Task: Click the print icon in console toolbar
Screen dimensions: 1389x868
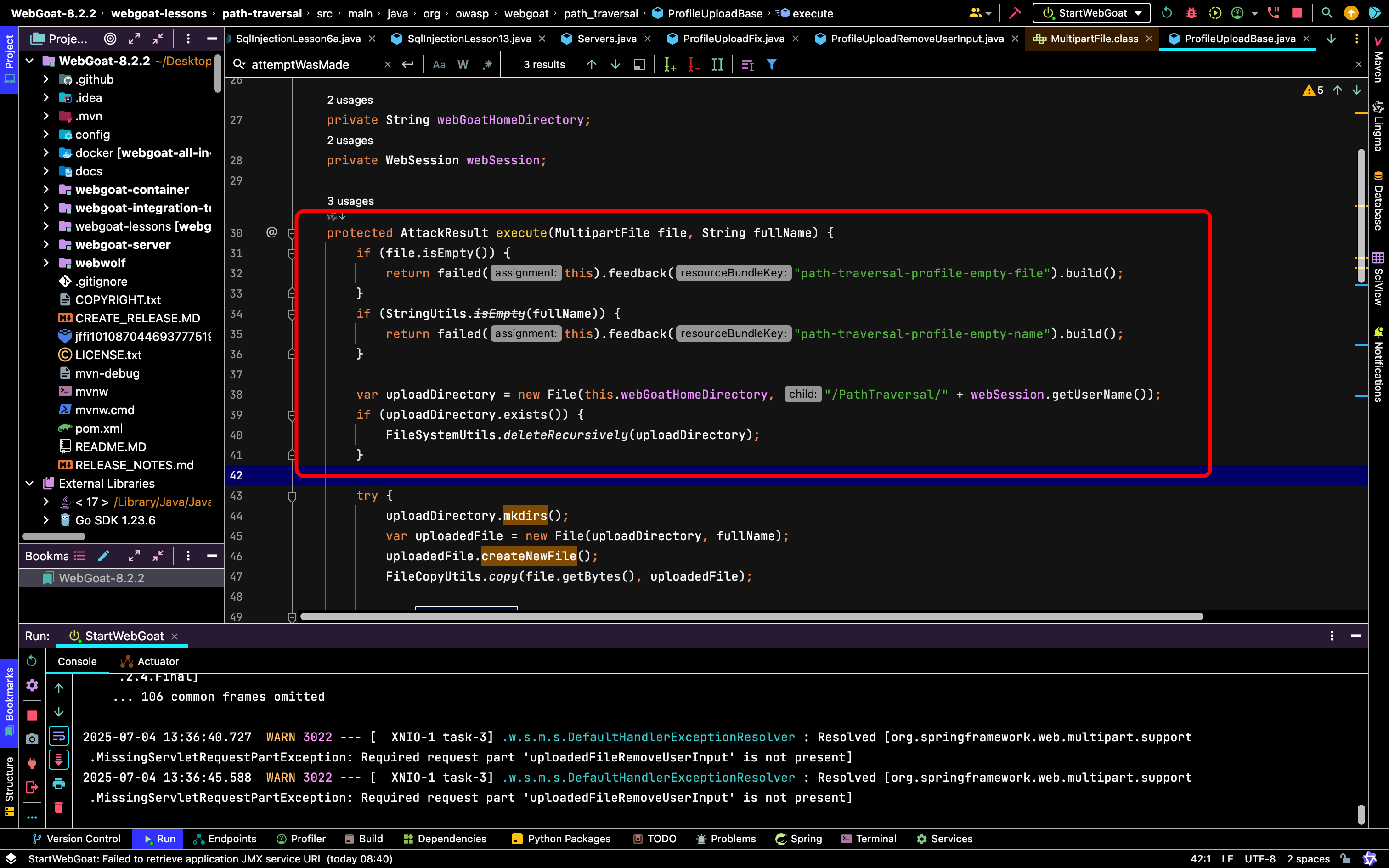Action: pos(58,783)
